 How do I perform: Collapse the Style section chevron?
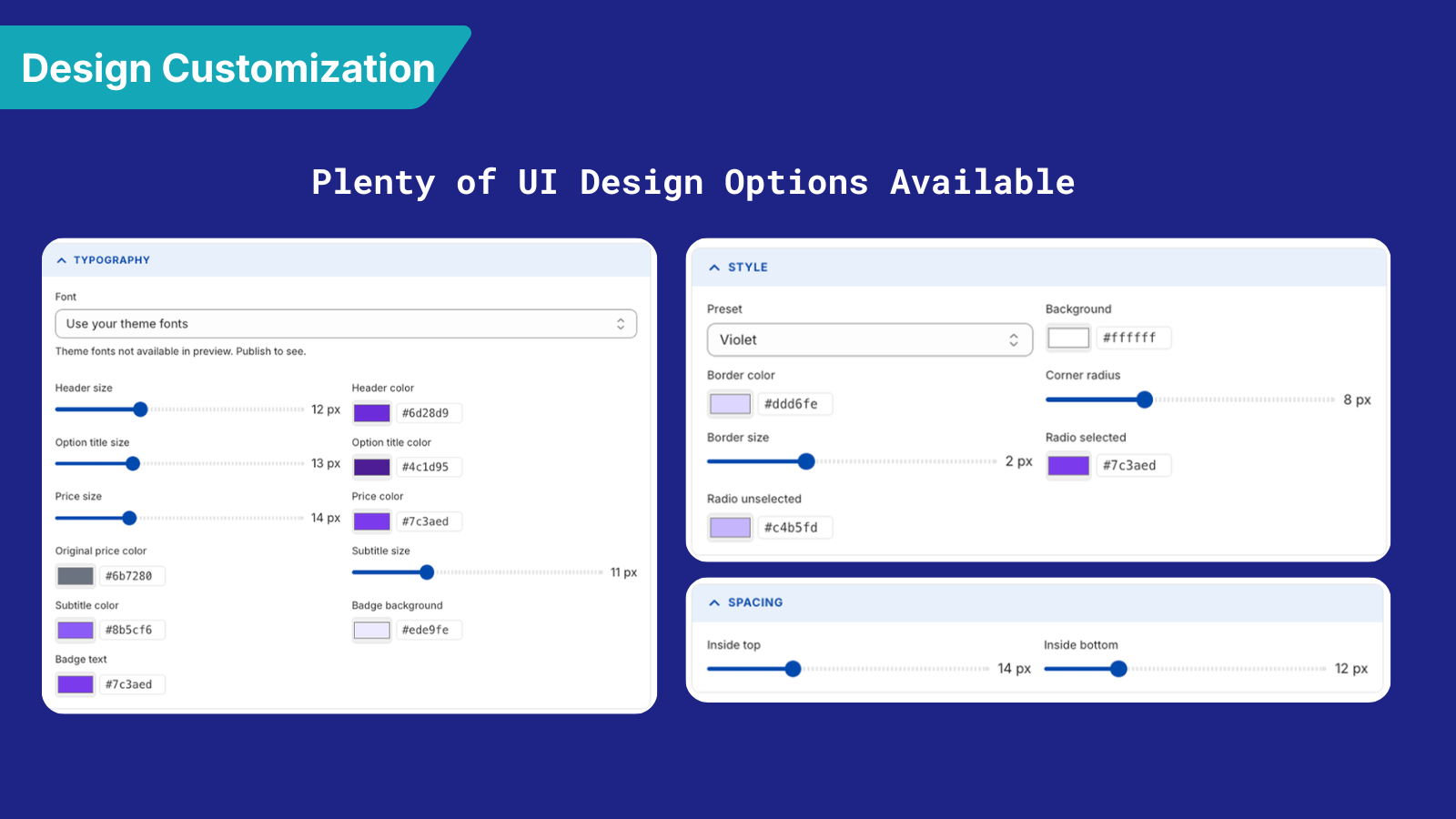pos(714,268)
